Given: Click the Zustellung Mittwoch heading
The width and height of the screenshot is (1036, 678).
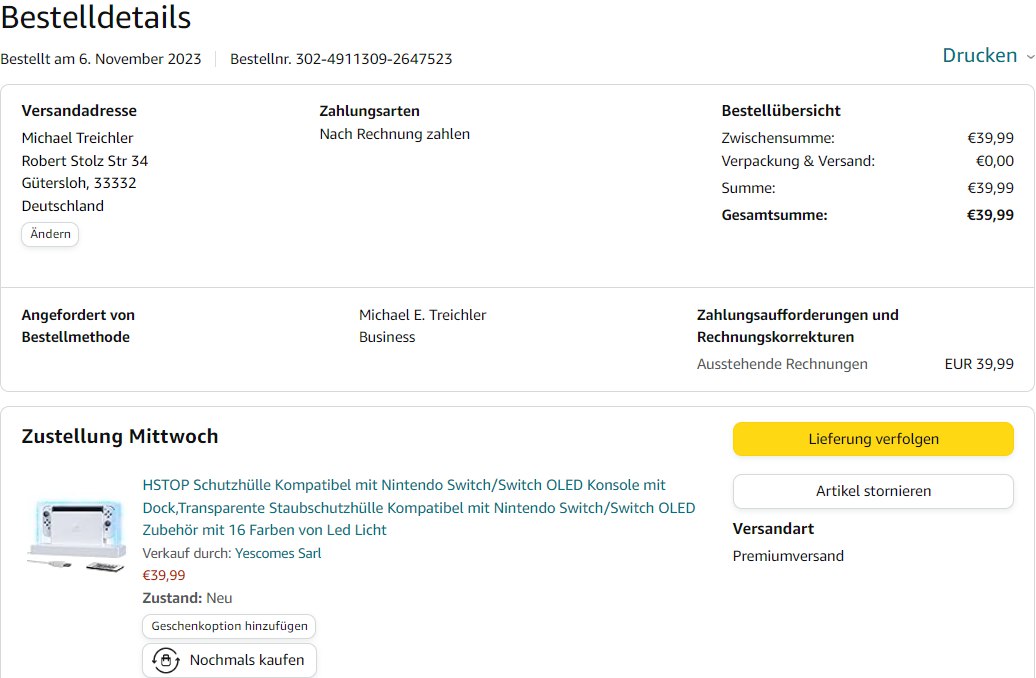Looking at the screenshot, I should [x=120, y=436].
